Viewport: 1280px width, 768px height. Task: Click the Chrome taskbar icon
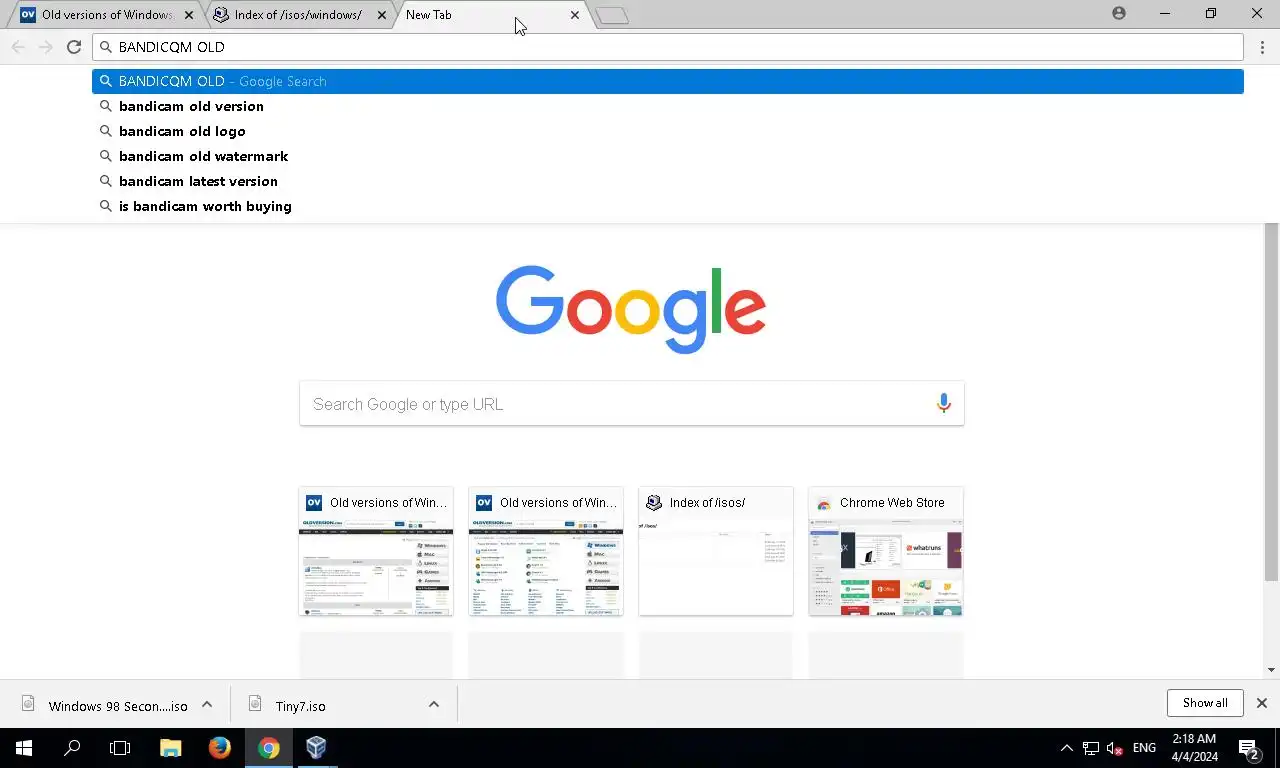pyautogui.click(x=268, y=748)
